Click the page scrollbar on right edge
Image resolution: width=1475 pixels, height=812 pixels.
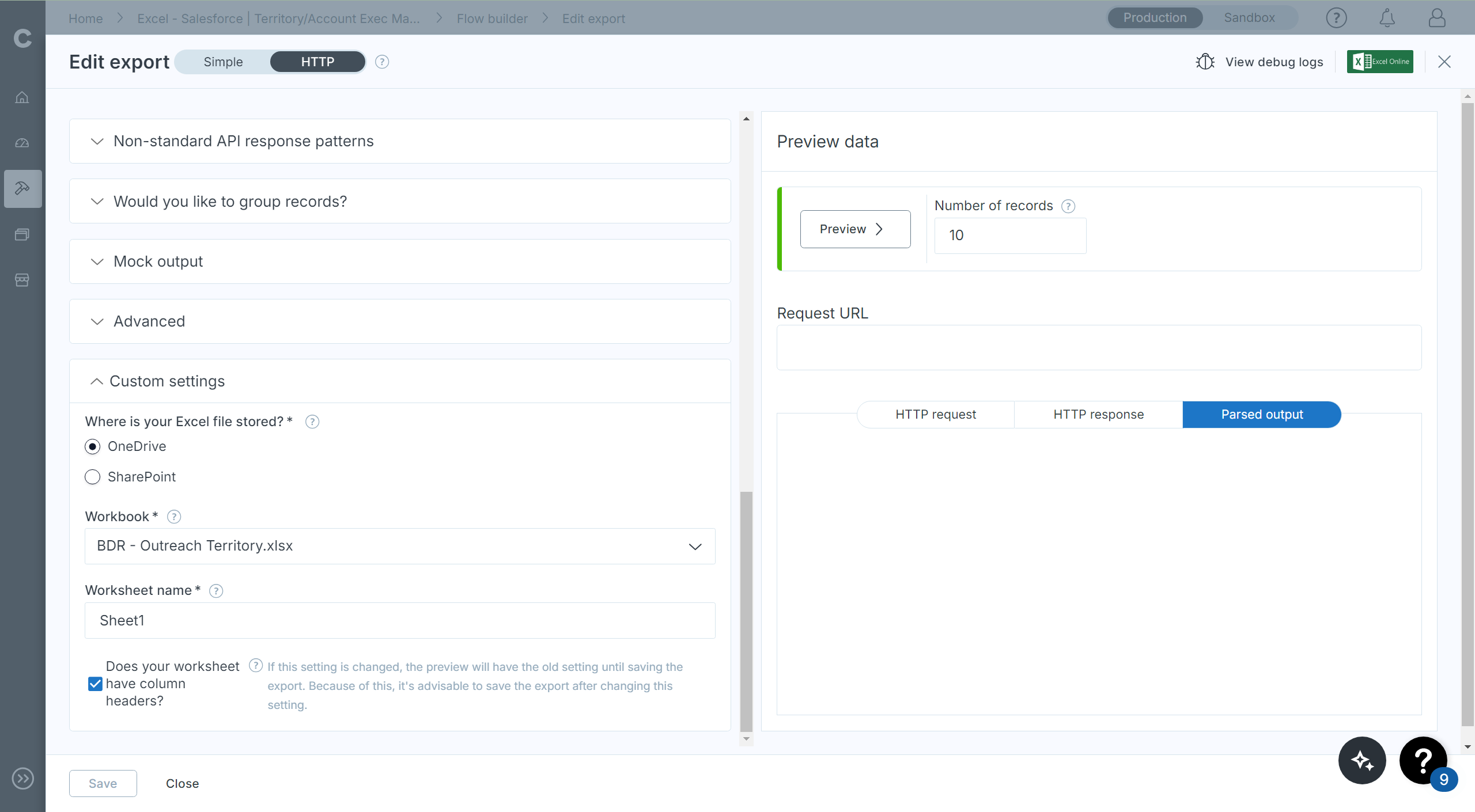[x=1468, y=415]
